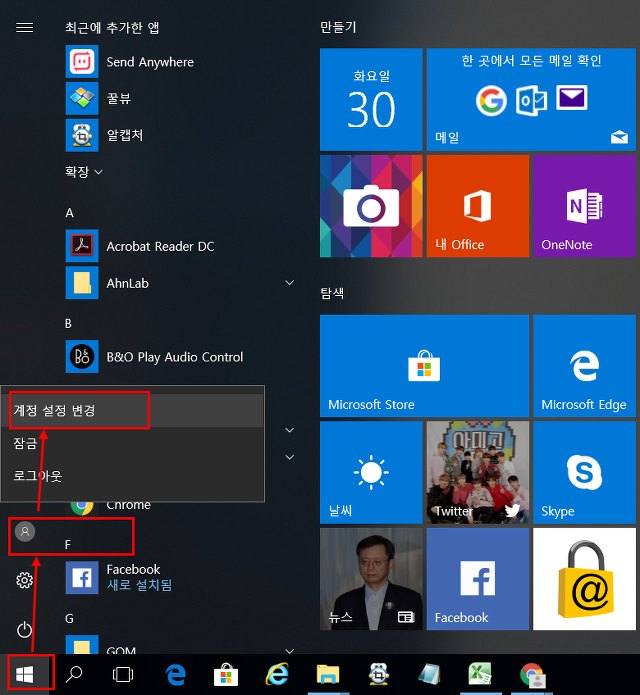Open the Skype tile
The height and width of the screenshot is (695, 640).
[x=584, y=472]
